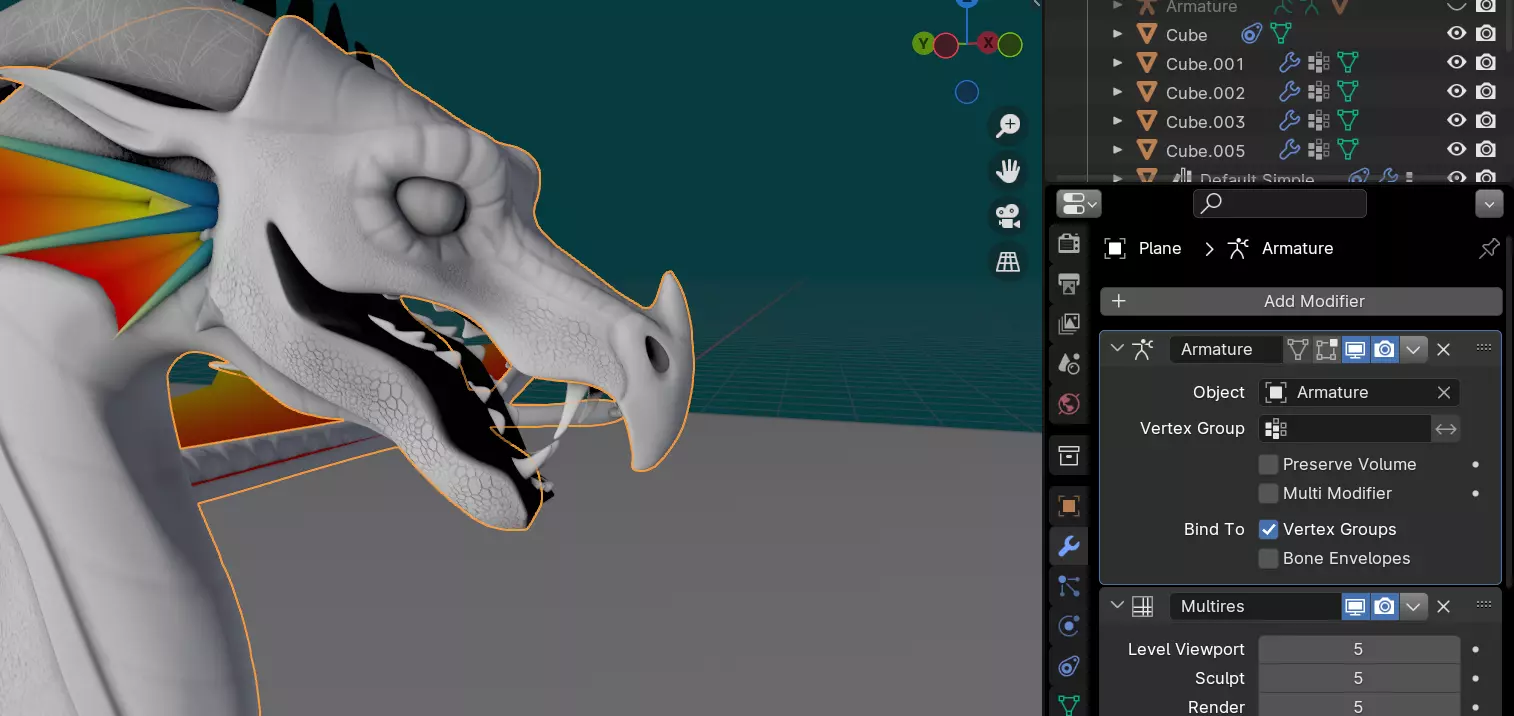Viewport: 1514px width, 716px height.
Task: Click the viewport zoom magnifier icon
Action: point(1008,125)
